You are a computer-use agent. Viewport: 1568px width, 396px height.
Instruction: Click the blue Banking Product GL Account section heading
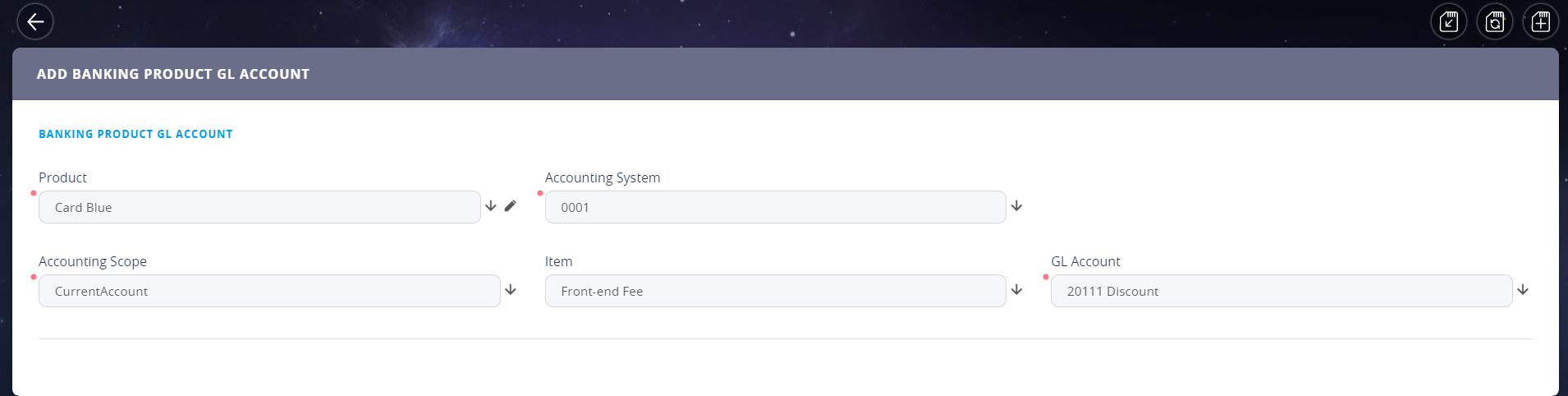[x=135, y=134]
